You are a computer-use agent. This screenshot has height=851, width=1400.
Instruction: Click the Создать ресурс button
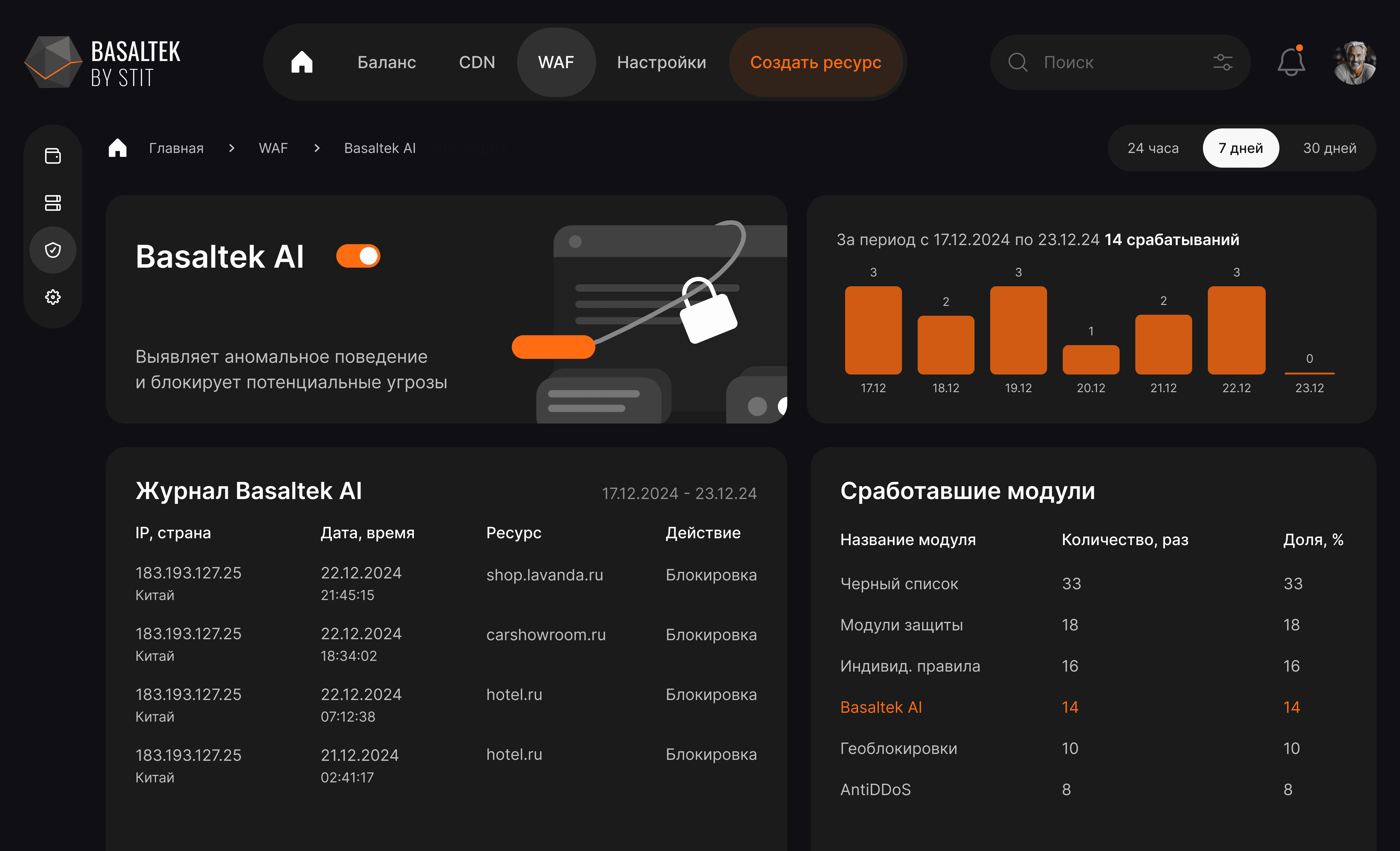tap(815, 62)
